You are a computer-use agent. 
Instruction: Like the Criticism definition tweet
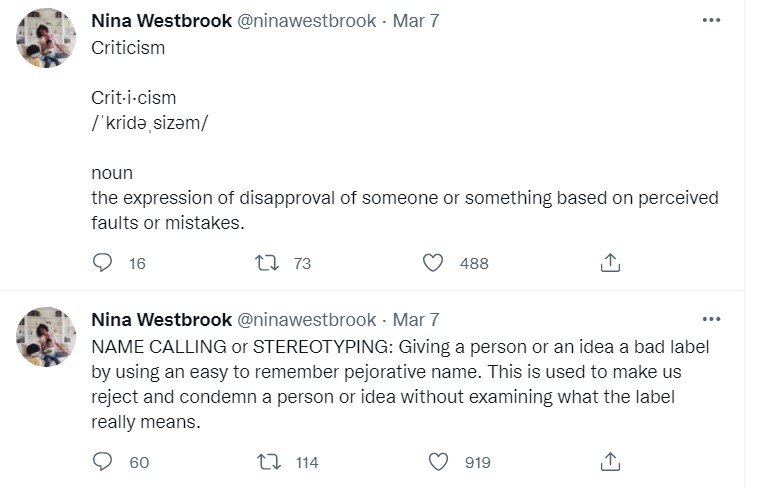432,263
